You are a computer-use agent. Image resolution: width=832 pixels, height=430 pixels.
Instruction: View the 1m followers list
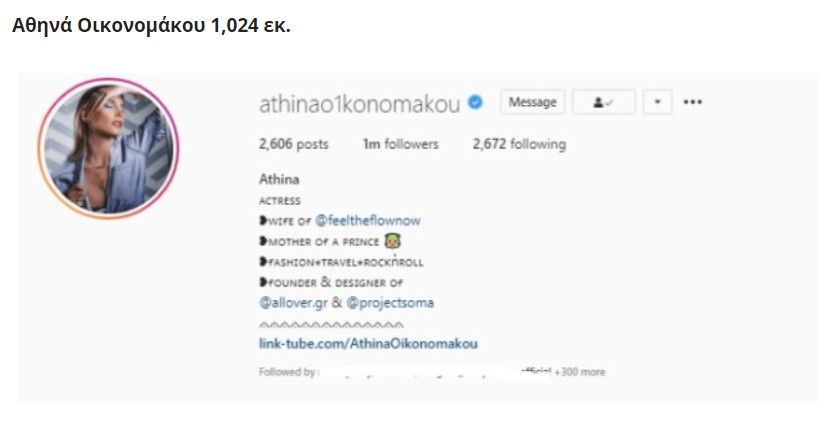click(401, 144)
